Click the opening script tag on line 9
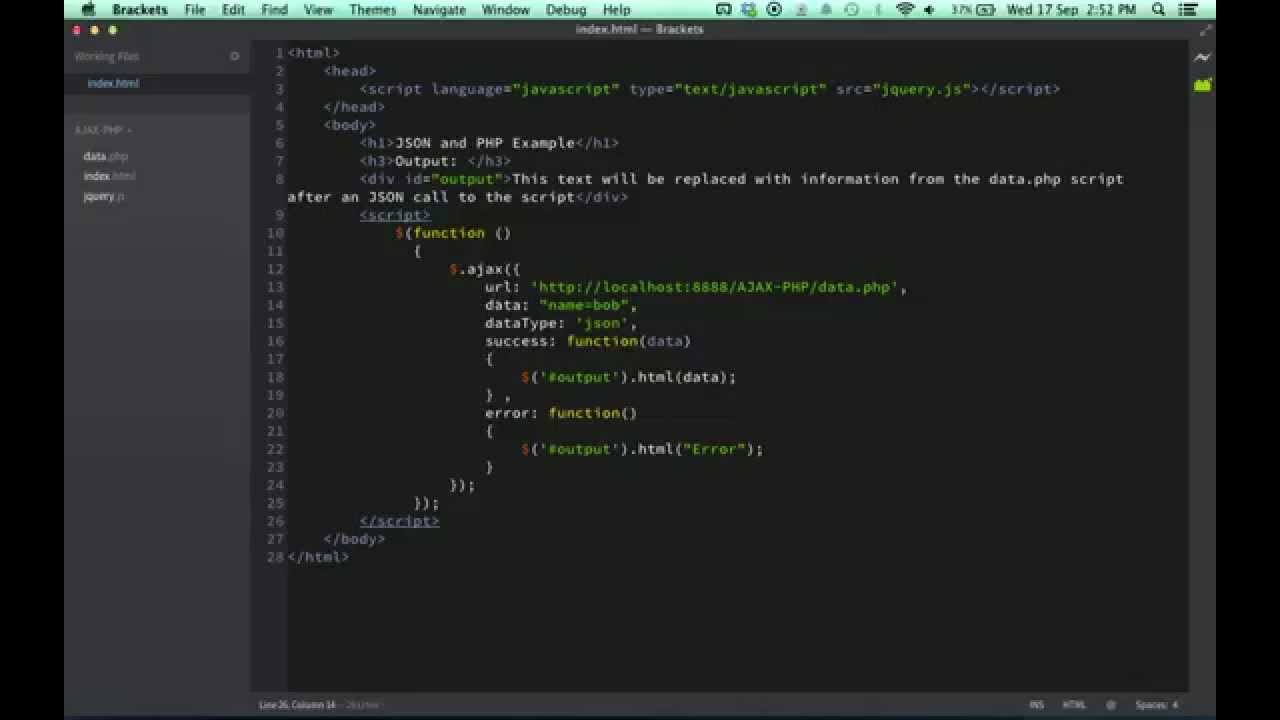Screen dimensions: 1280x720 coord(395,215)
